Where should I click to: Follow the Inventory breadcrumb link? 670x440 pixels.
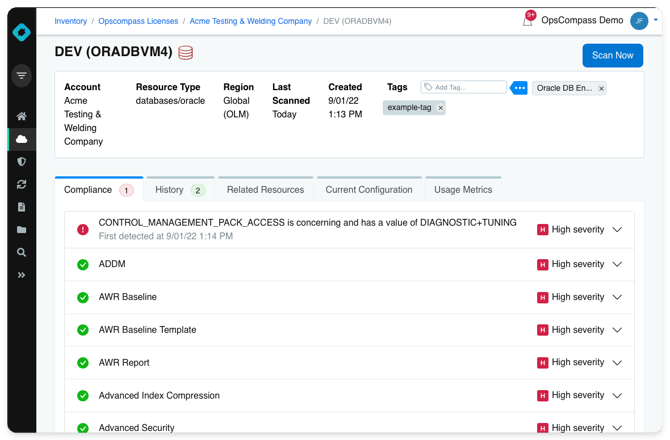point(71,21)
